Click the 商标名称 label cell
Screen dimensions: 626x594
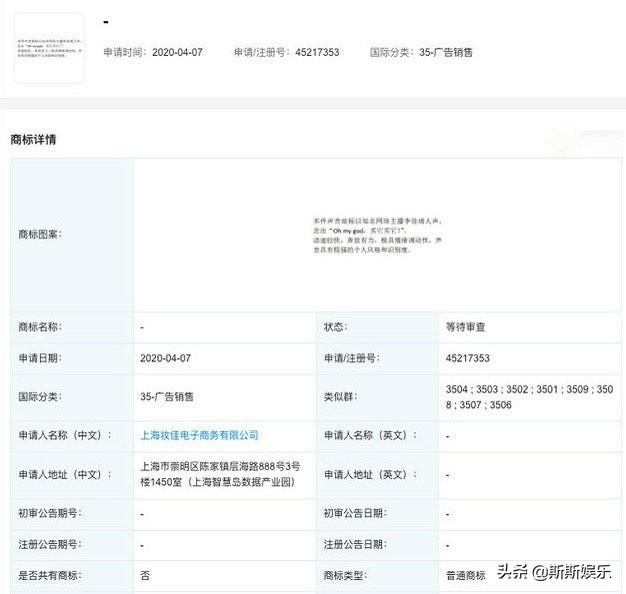click(72, 327)
